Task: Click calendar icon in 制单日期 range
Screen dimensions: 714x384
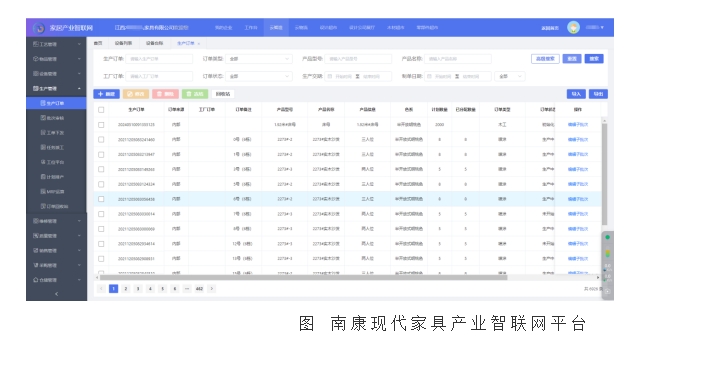Action: (x=429, y=76)
